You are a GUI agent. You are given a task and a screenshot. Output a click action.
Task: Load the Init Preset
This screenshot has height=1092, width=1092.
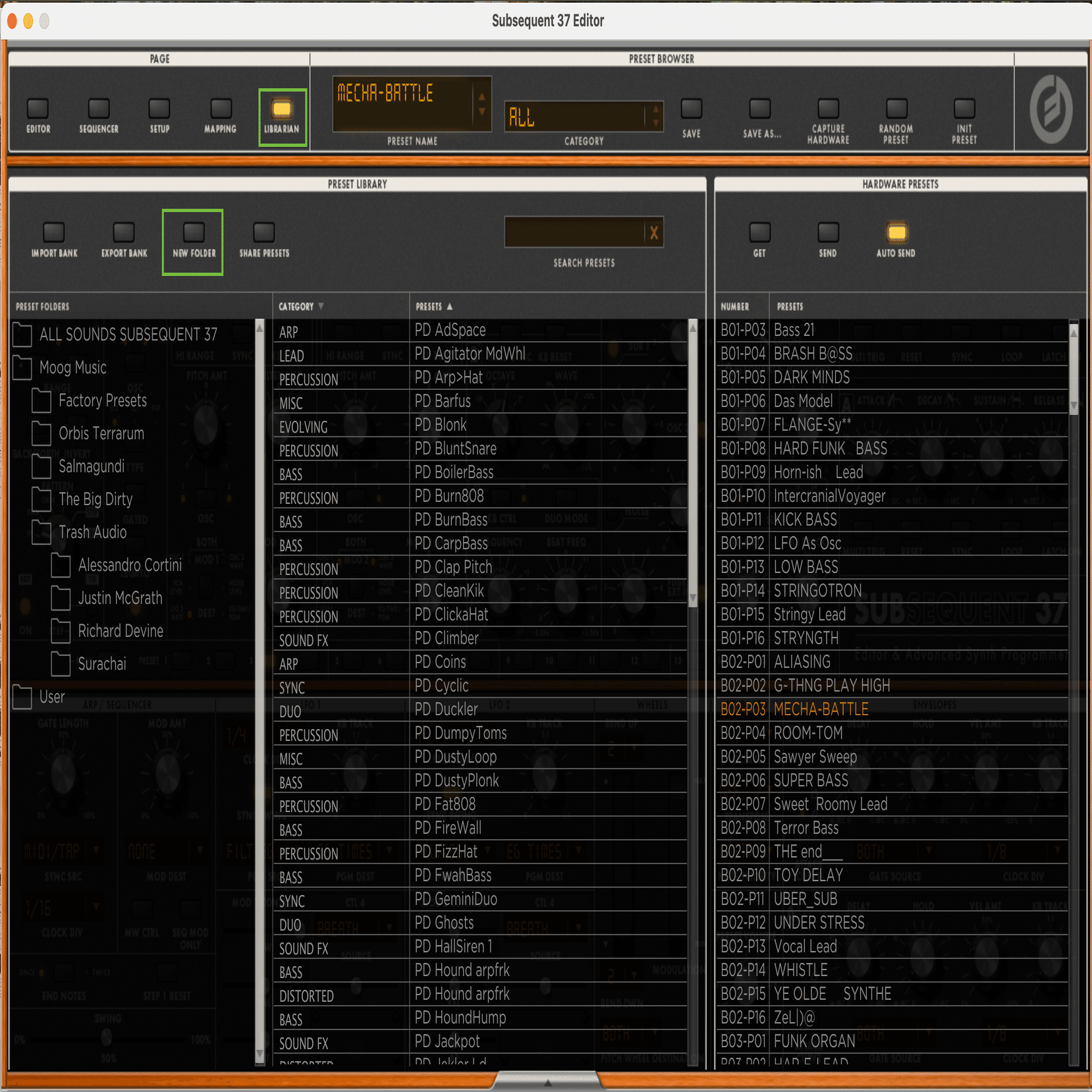coord(964,109)
